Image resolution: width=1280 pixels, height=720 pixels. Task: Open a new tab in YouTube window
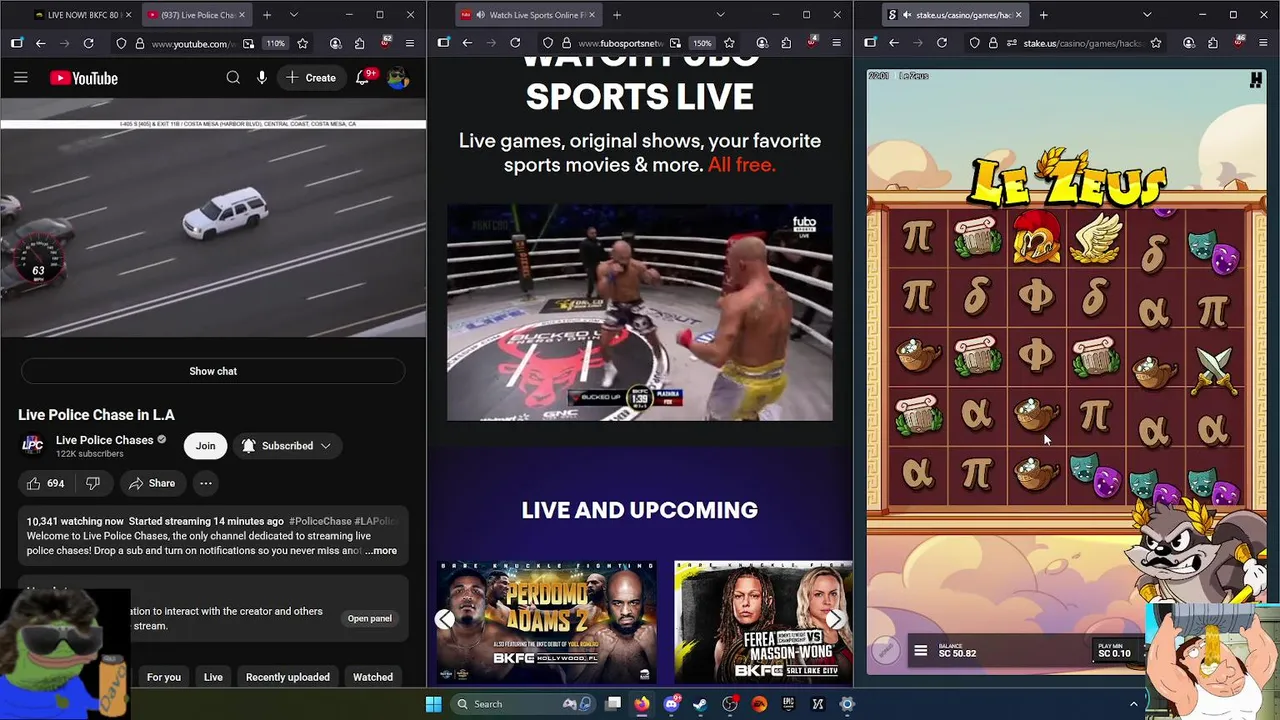[266, 15]
